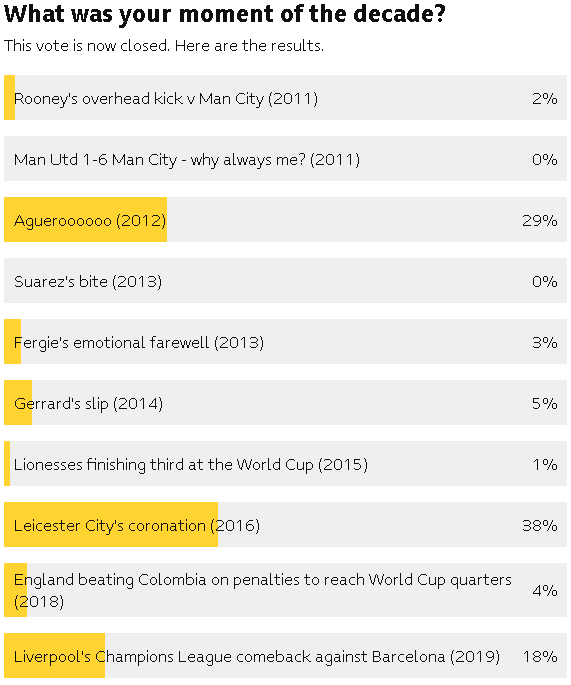Select the Gerrard's slip (2014) row
Image resolution: width=571 pixels, height=685 pixels.
tap(285, 402)
